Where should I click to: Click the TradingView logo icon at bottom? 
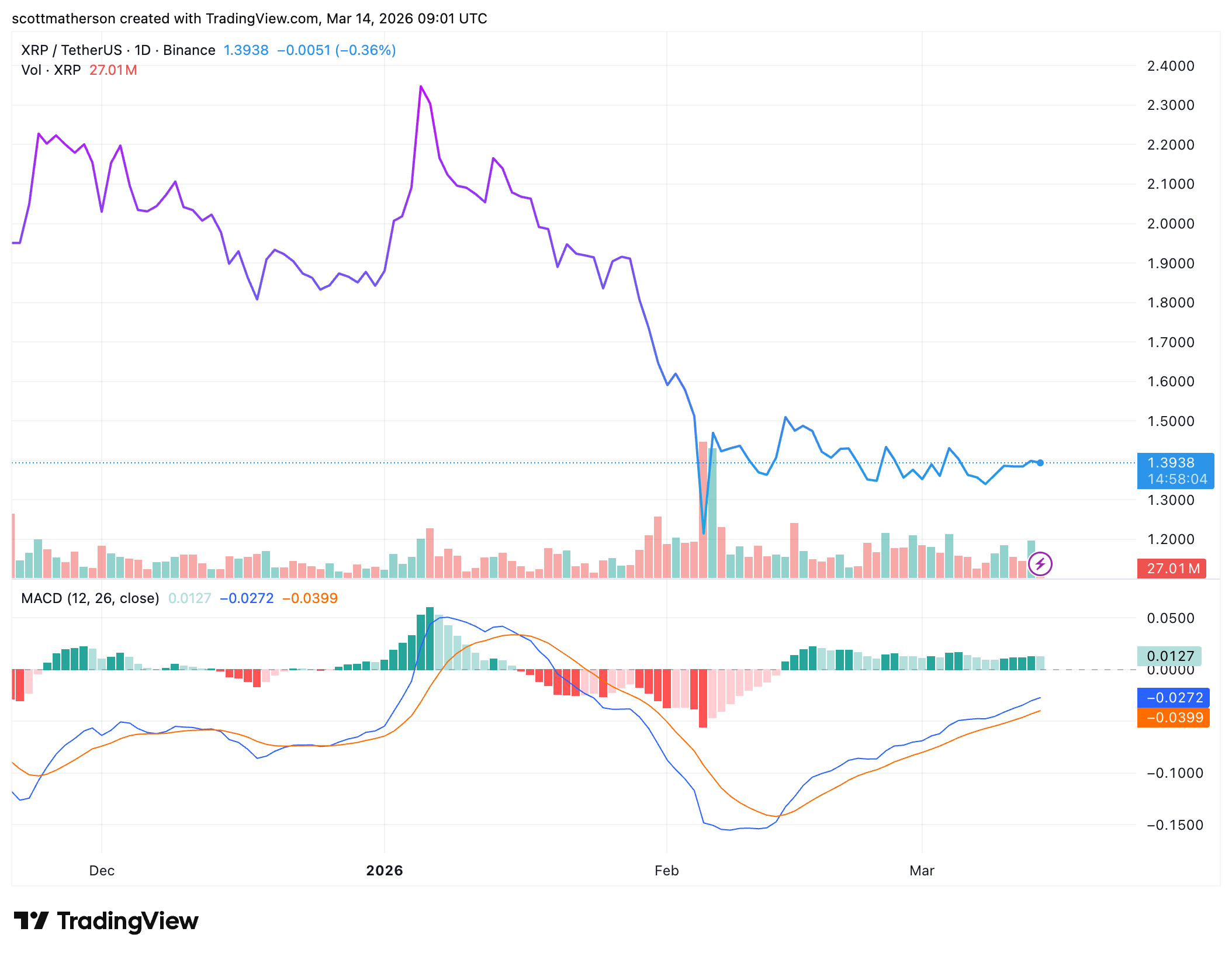[31, 921]
